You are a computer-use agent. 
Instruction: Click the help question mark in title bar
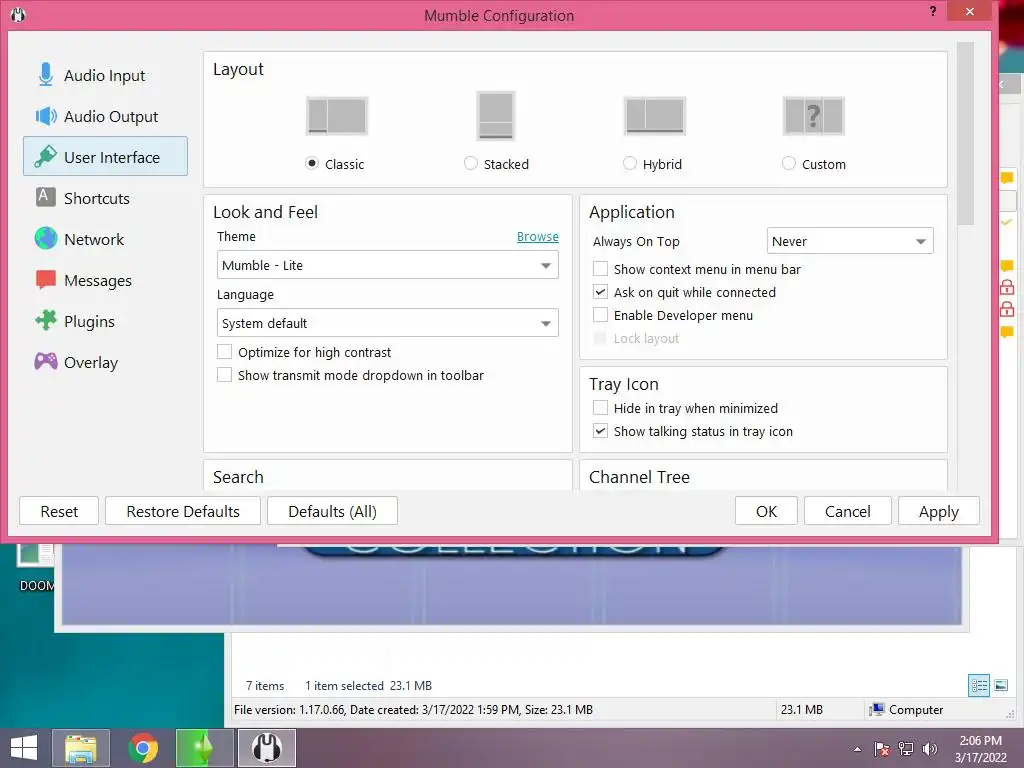[933, 11]
